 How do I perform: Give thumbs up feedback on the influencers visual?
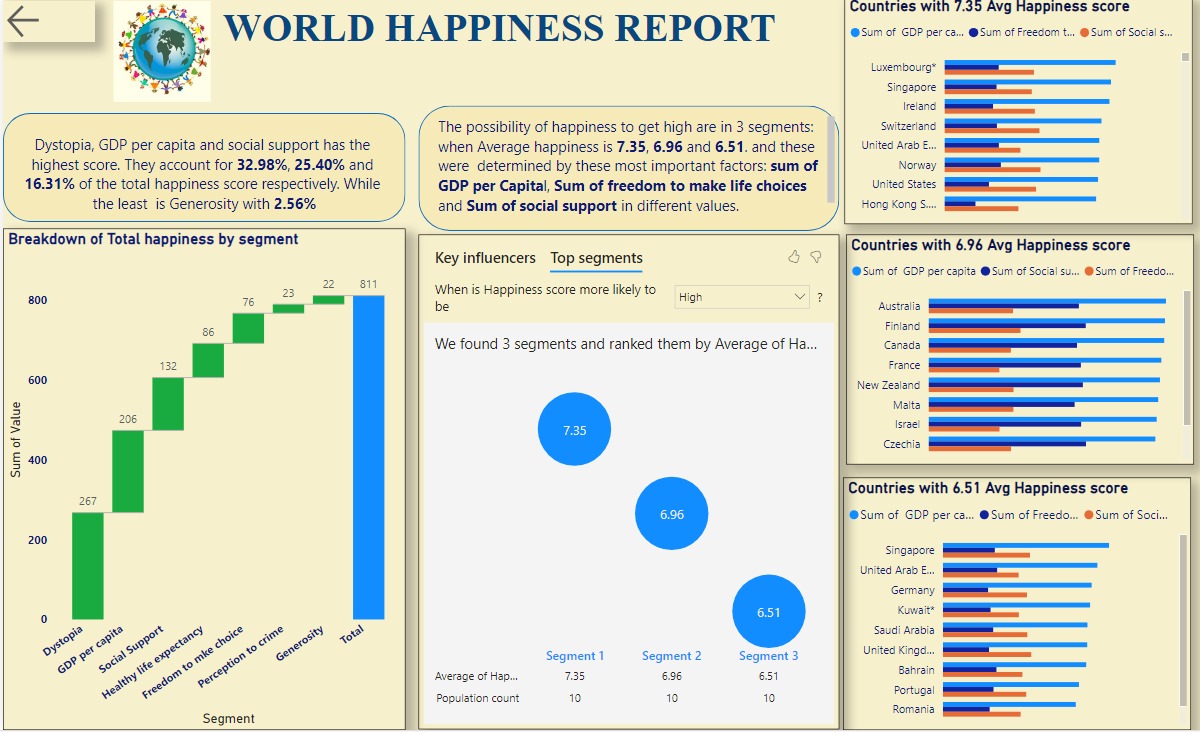coord(792,257)
